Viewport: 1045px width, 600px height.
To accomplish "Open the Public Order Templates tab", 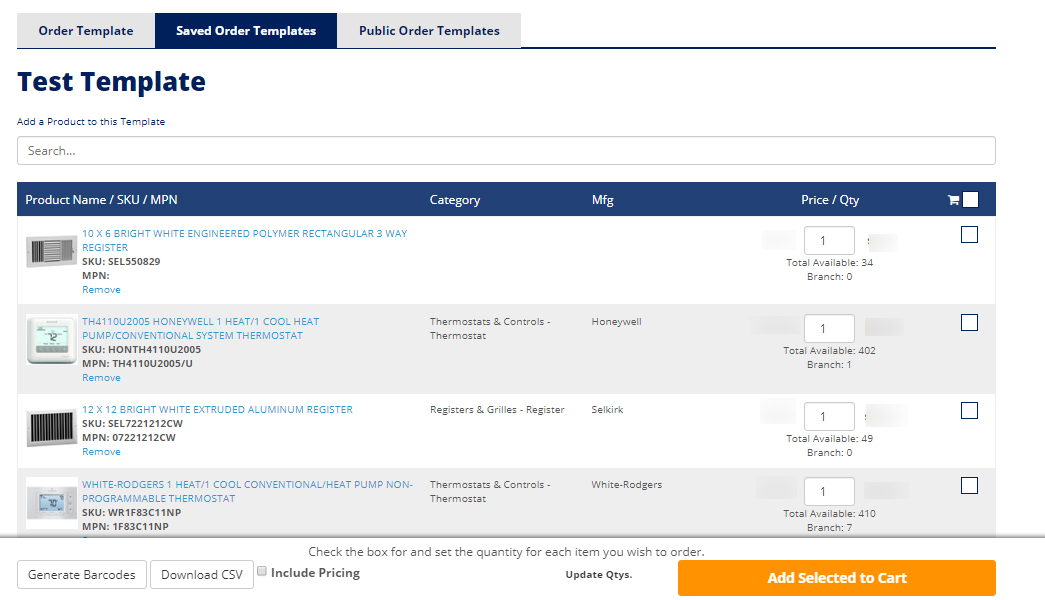I will [429, 31].
